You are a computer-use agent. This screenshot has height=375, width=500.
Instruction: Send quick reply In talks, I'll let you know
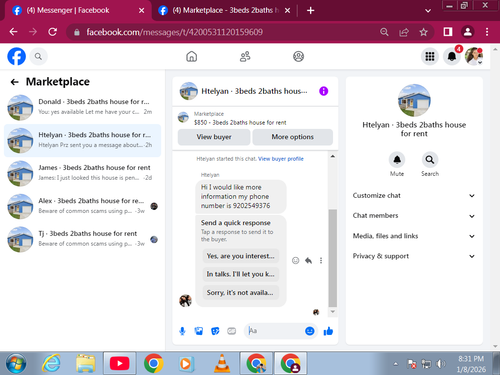(240, 274)
